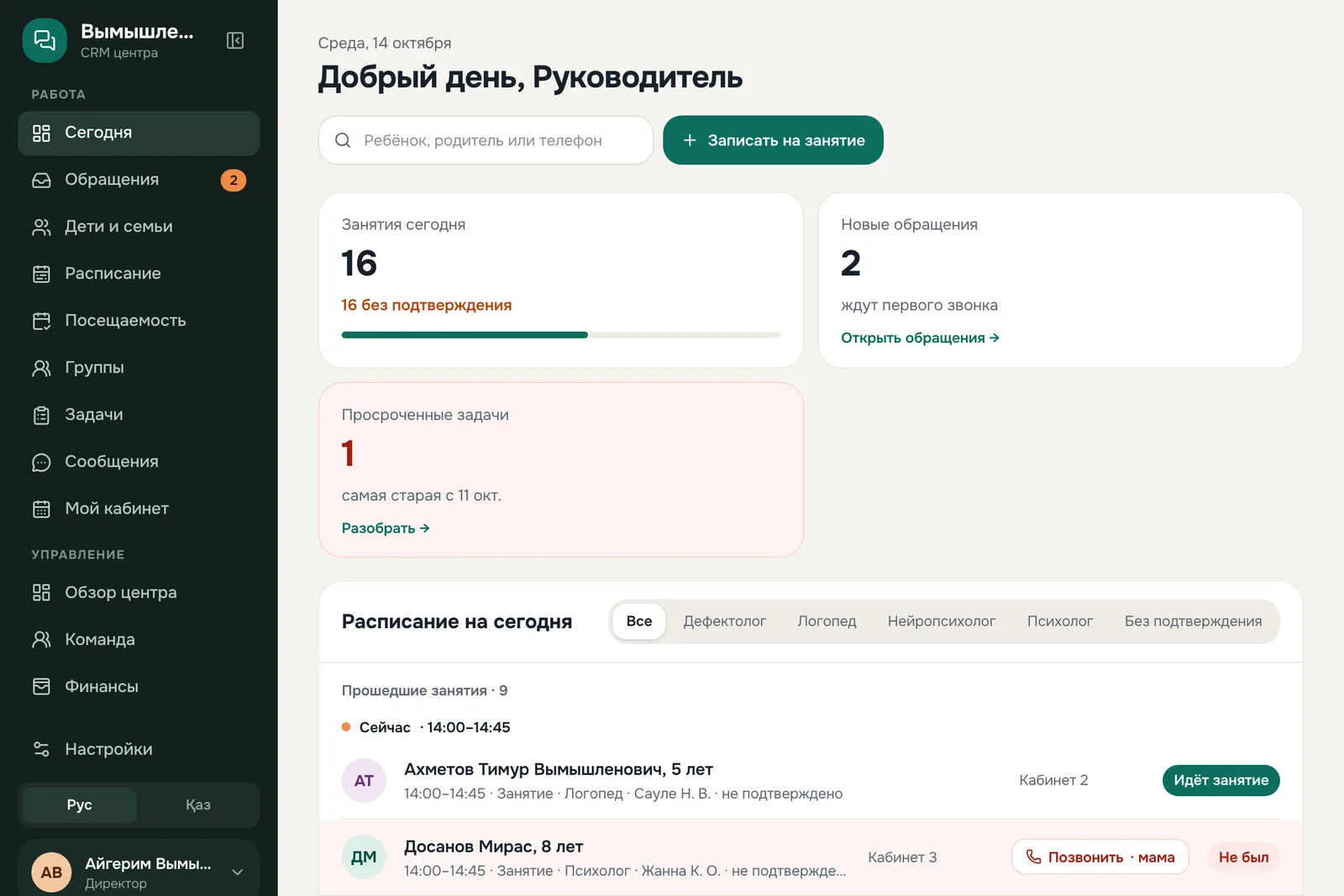Open Сегодня dashboard icon in sidebar
This screenshot has width=1344, height=896.
(41, 133)
